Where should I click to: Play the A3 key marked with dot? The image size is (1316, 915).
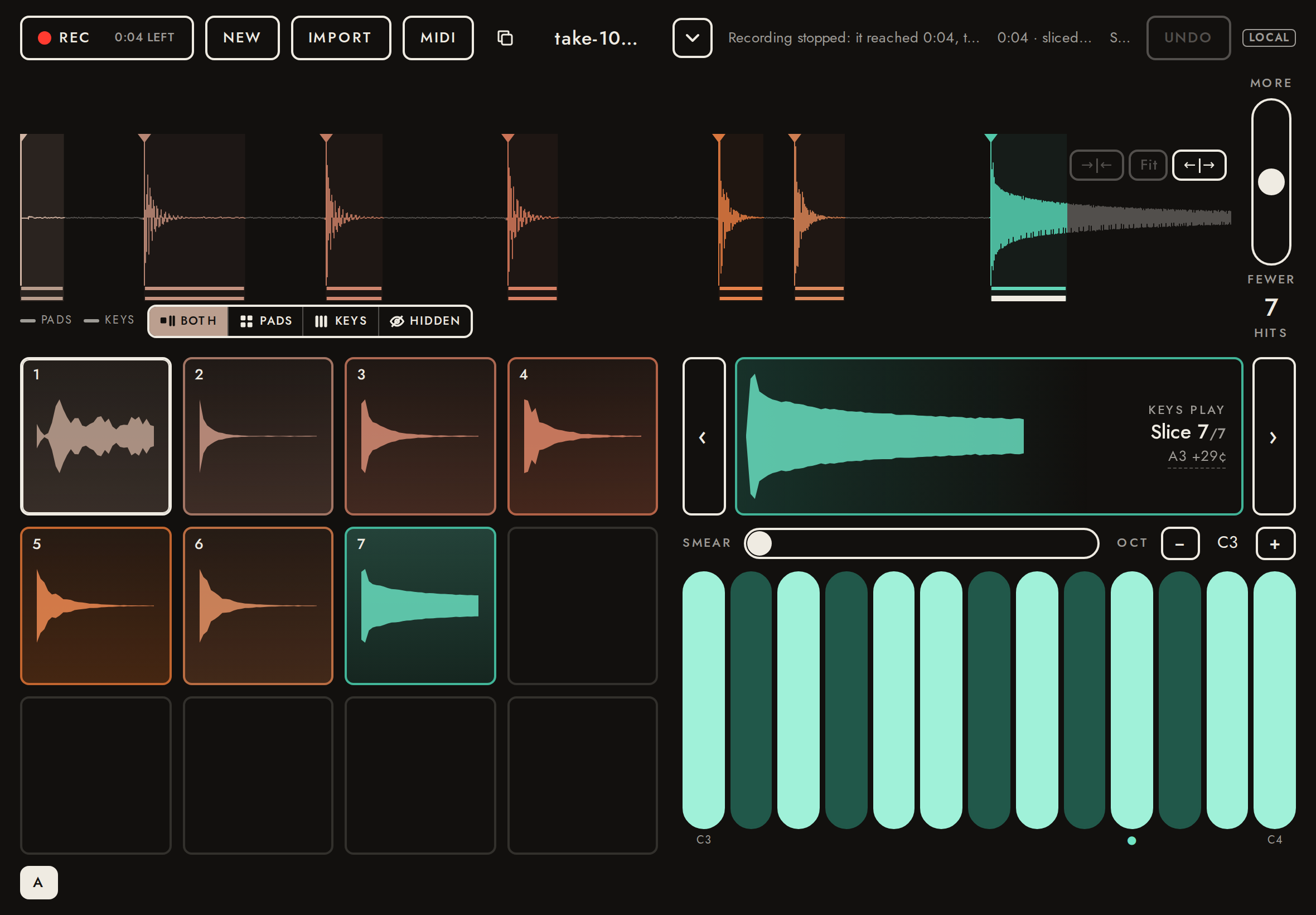1131,700
